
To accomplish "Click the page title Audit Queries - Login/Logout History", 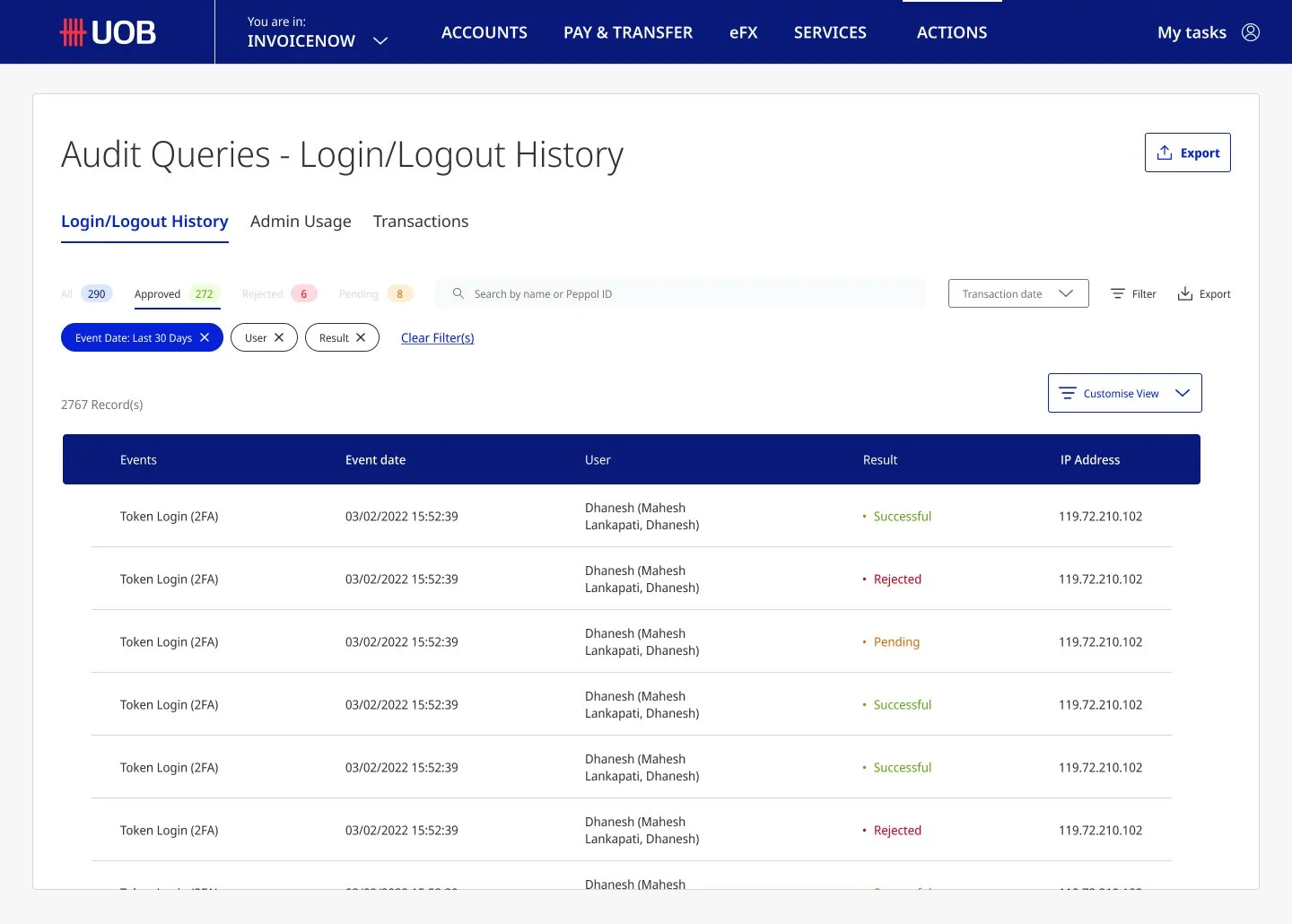I will coord(342,154).
